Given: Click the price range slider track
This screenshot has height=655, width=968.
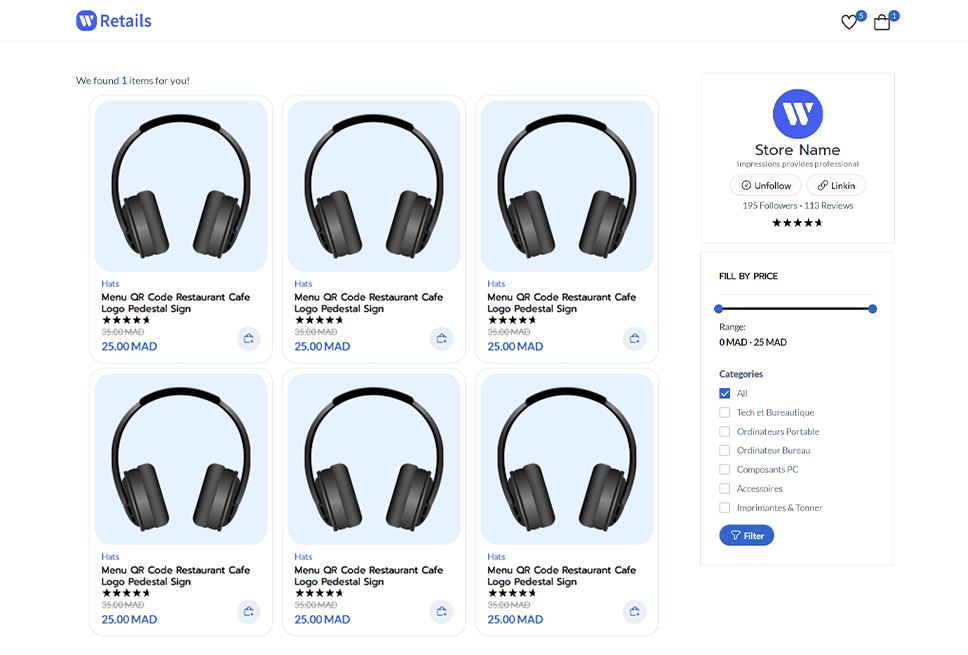Looking at the screenshot, I should pos(796,309).
